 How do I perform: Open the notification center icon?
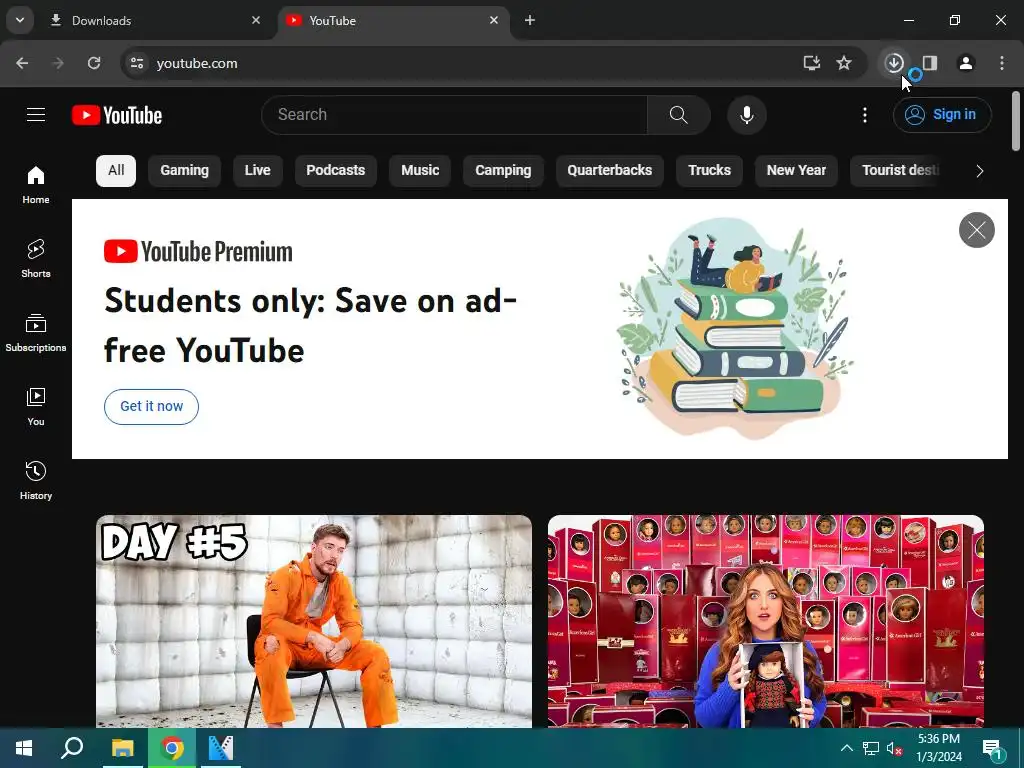[x=993, y=748]
